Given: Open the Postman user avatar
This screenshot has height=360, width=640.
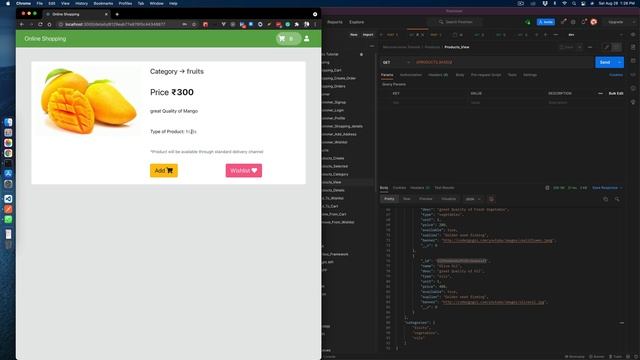Looking at the screenshot, I should pyautogui.click(x=594, y=22).
